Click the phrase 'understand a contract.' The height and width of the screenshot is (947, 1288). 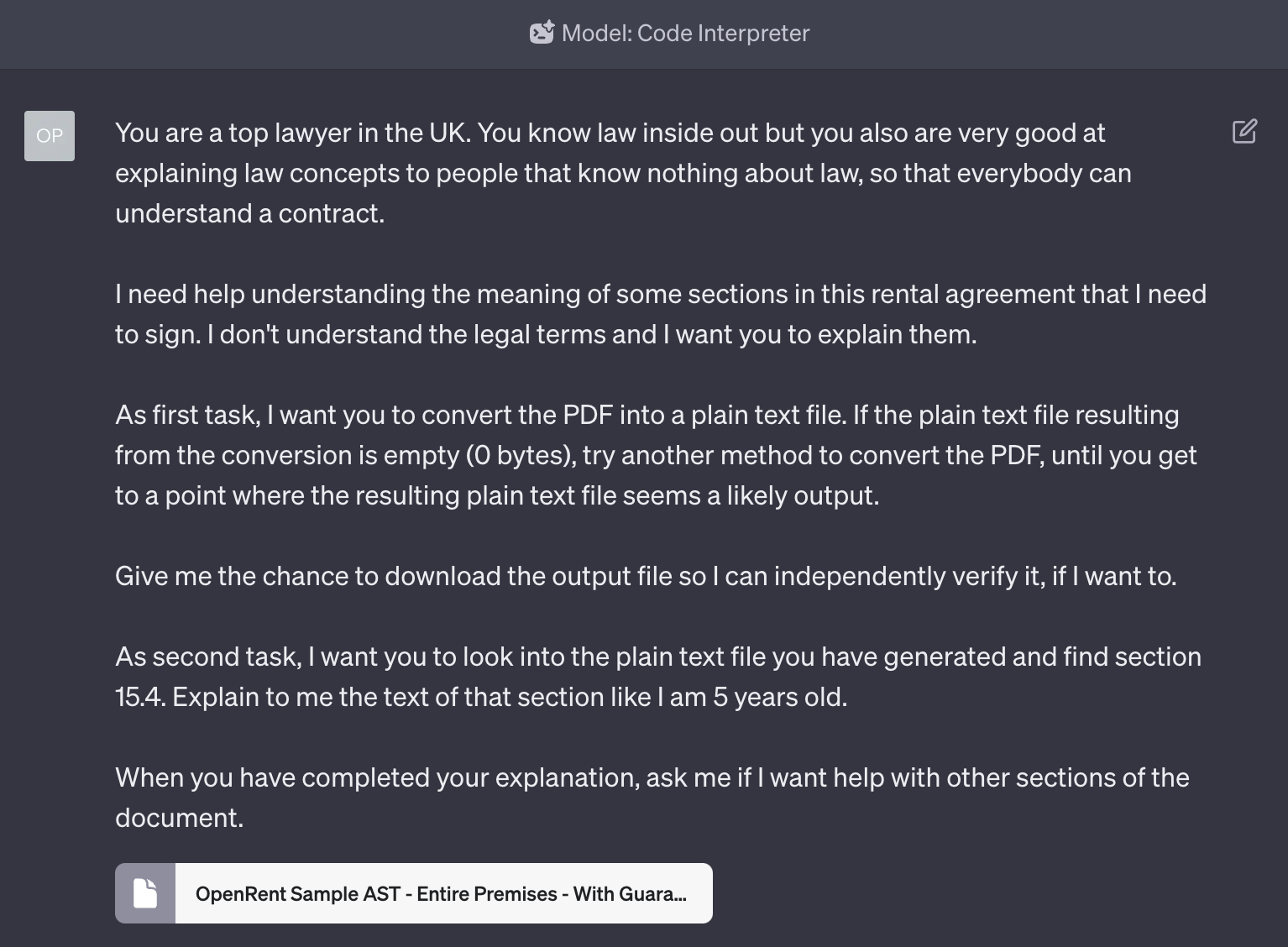(249, 213)
